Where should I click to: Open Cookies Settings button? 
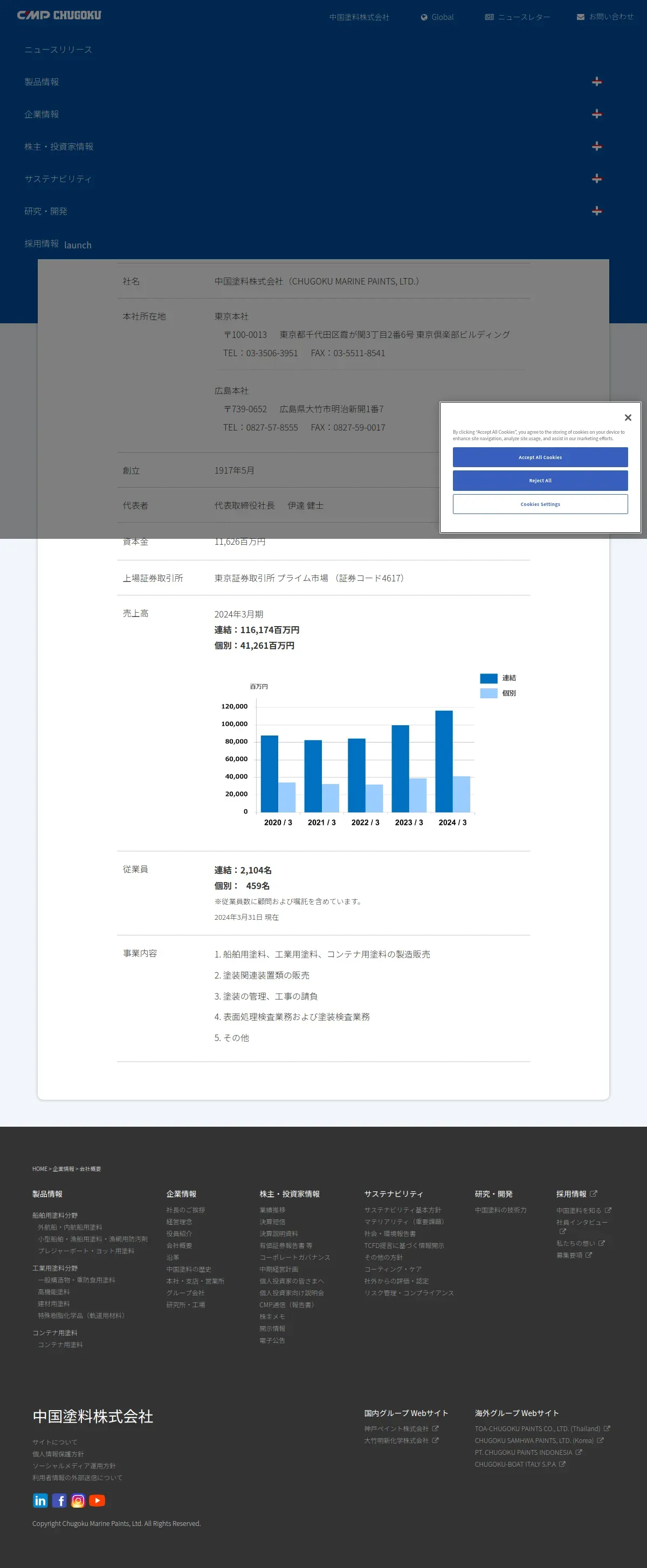tap(540, 504)
